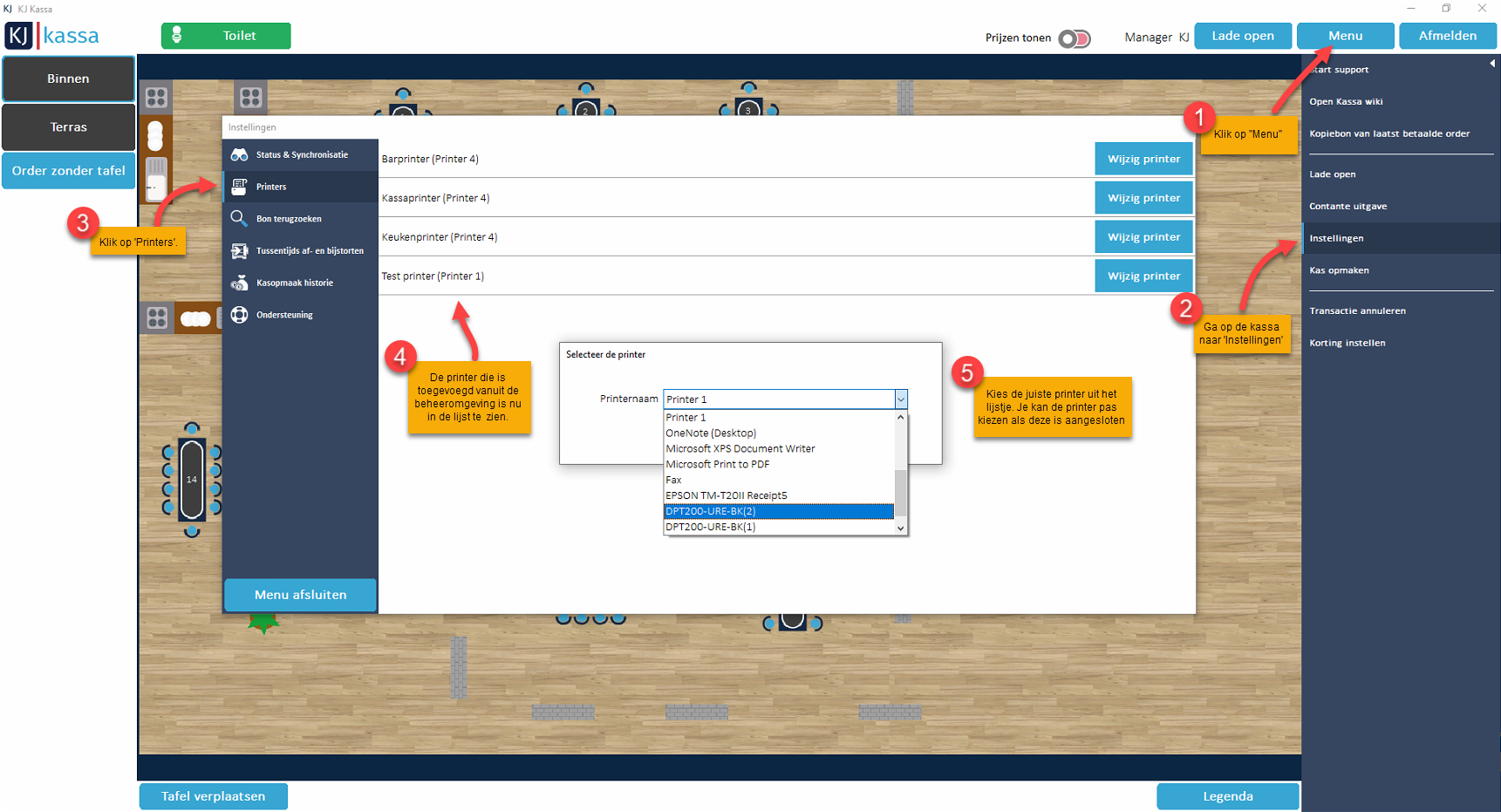This screenshot has width=1501, height=812.
Task: Open Instellingen in the right menu
Action: click(x=1336, y=238)
